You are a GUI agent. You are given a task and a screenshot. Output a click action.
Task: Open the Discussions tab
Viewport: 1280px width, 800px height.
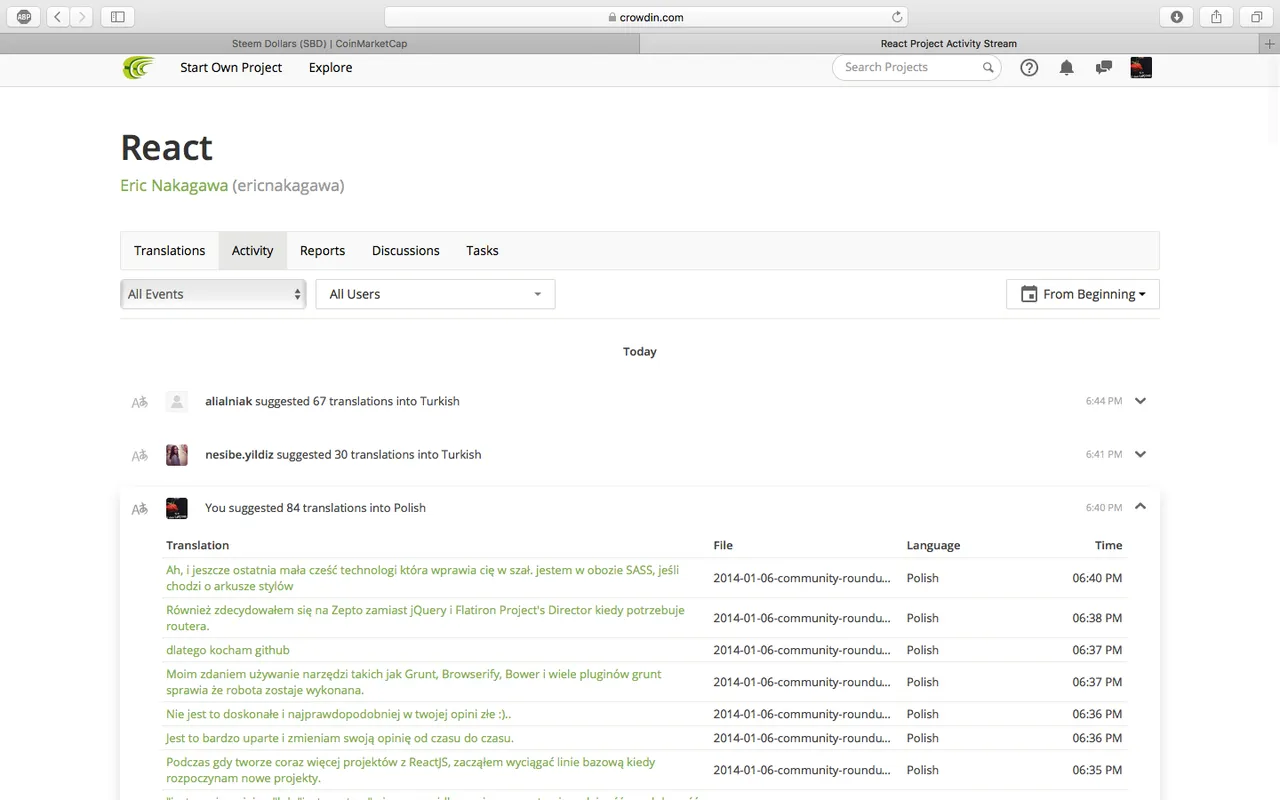(x=406, y=251)
